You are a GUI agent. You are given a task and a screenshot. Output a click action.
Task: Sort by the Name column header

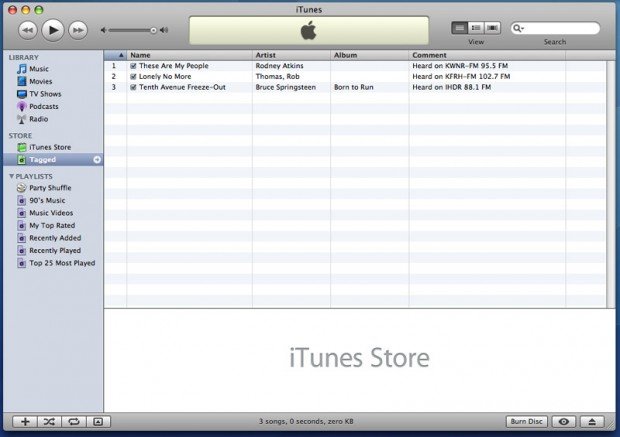point(189,55)
